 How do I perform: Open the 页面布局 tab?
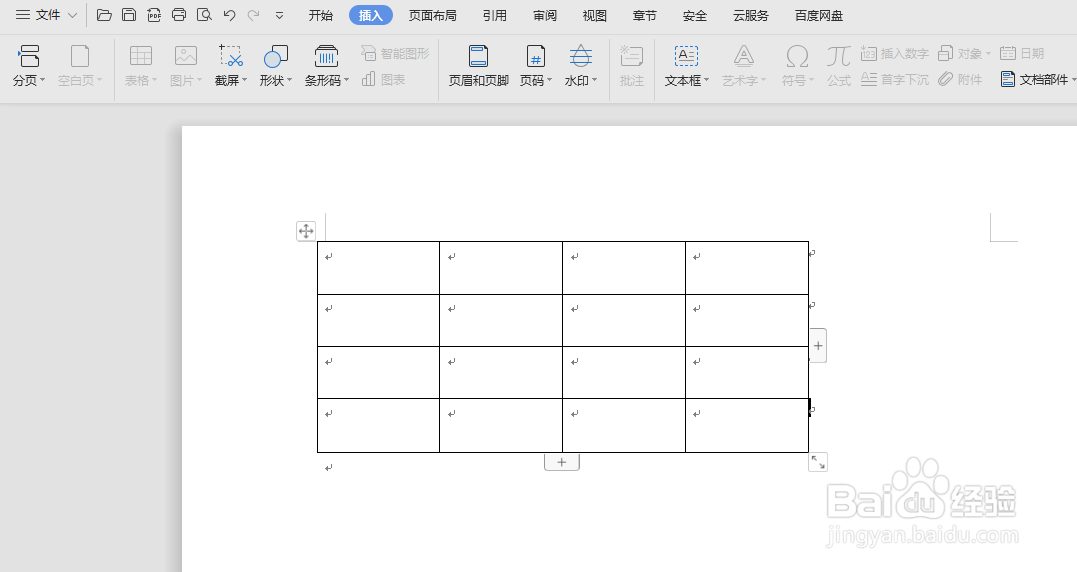432,15
